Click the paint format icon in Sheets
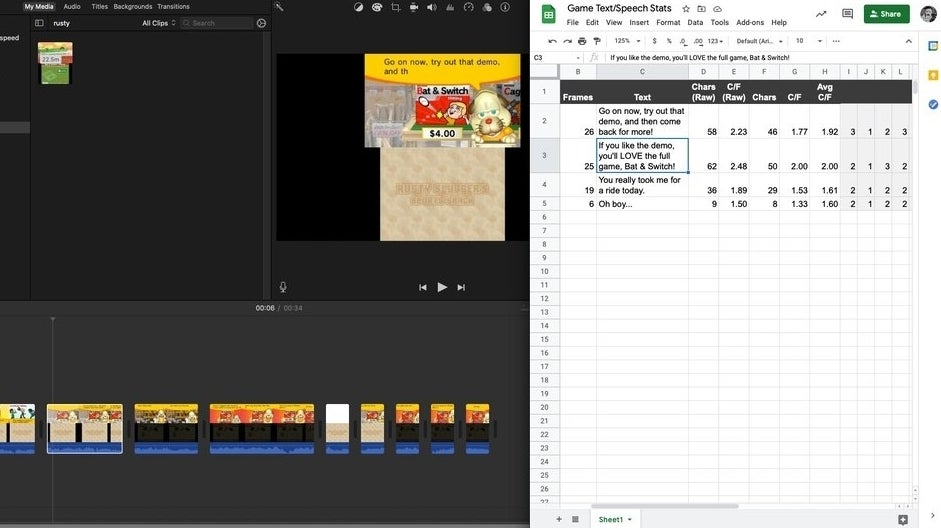The image size is (941, 528). click(597, 41)
